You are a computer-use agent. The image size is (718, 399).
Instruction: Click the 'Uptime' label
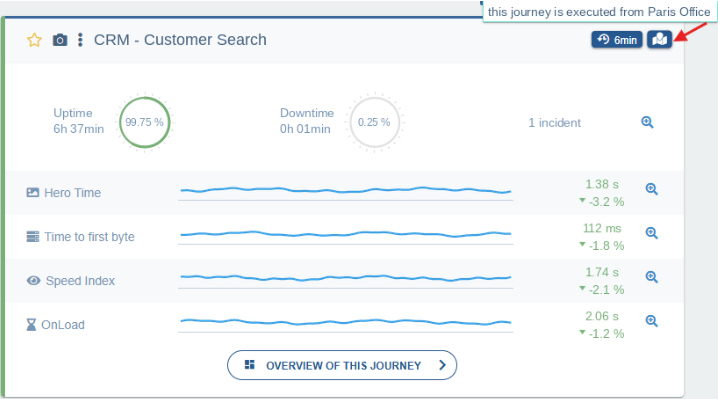pos(73,113)
